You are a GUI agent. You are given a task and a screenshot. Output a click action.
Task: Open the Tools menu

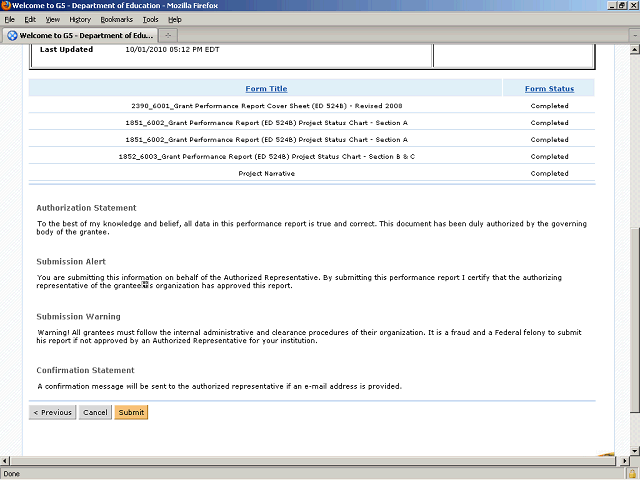[150, 19]
